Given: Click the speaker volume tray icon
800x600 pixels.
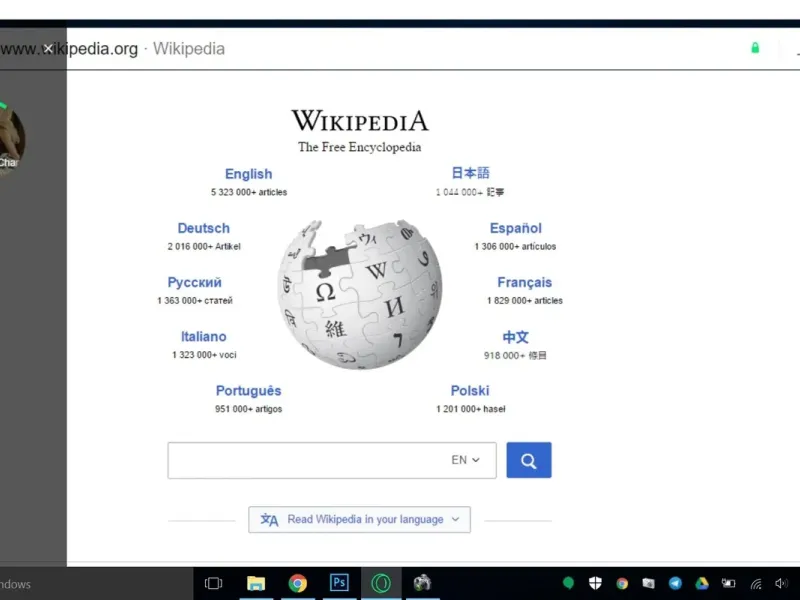Looking at the screenshot, I should [x=781, y=583].
